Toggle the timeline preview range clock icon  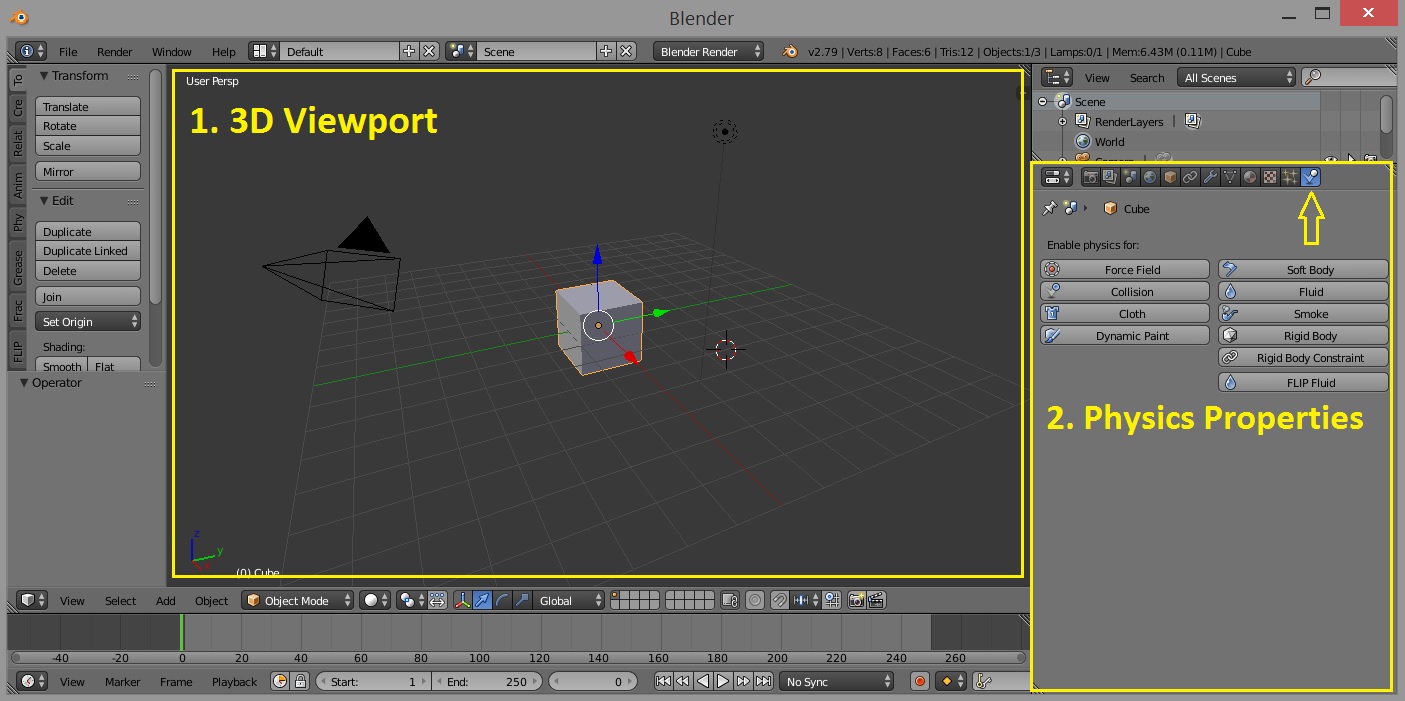pos(279,681)
